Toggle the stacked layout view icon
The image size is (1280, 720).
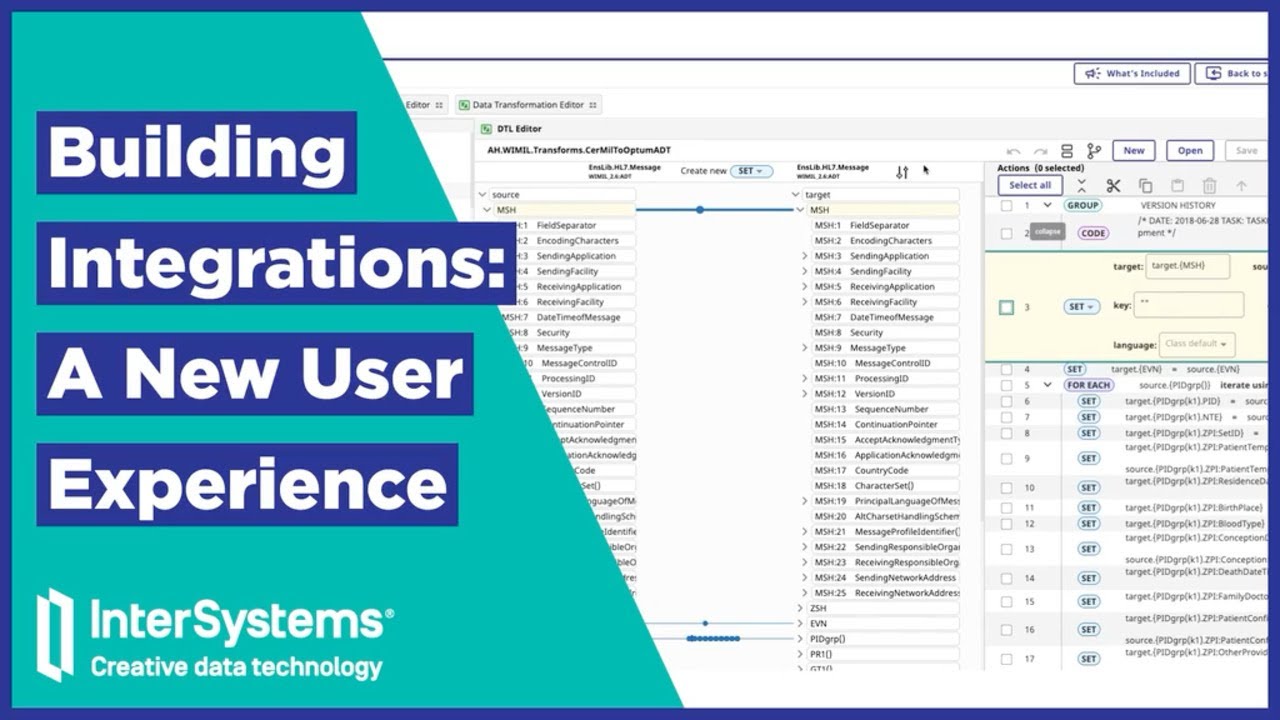pos(1067,151)
